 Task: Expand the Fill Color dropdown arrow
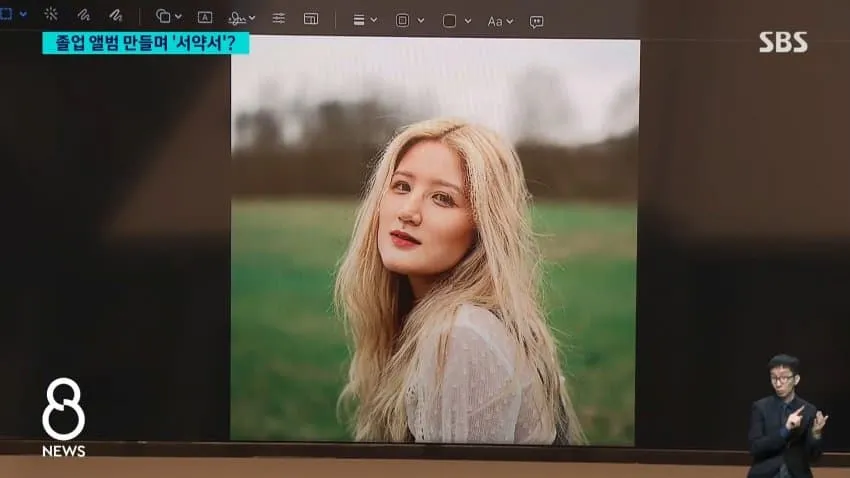tap(468, 21)
